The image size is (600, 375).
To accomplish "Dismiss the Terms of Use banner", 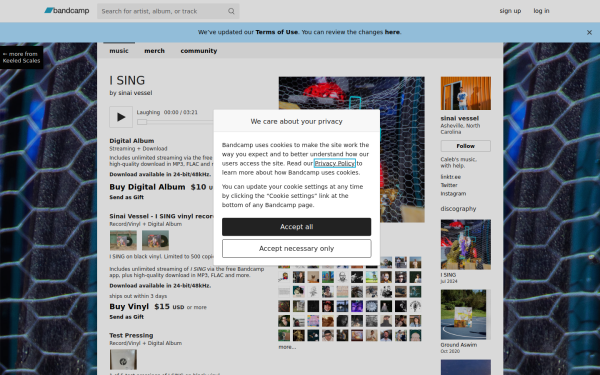I will click(589, 33).
